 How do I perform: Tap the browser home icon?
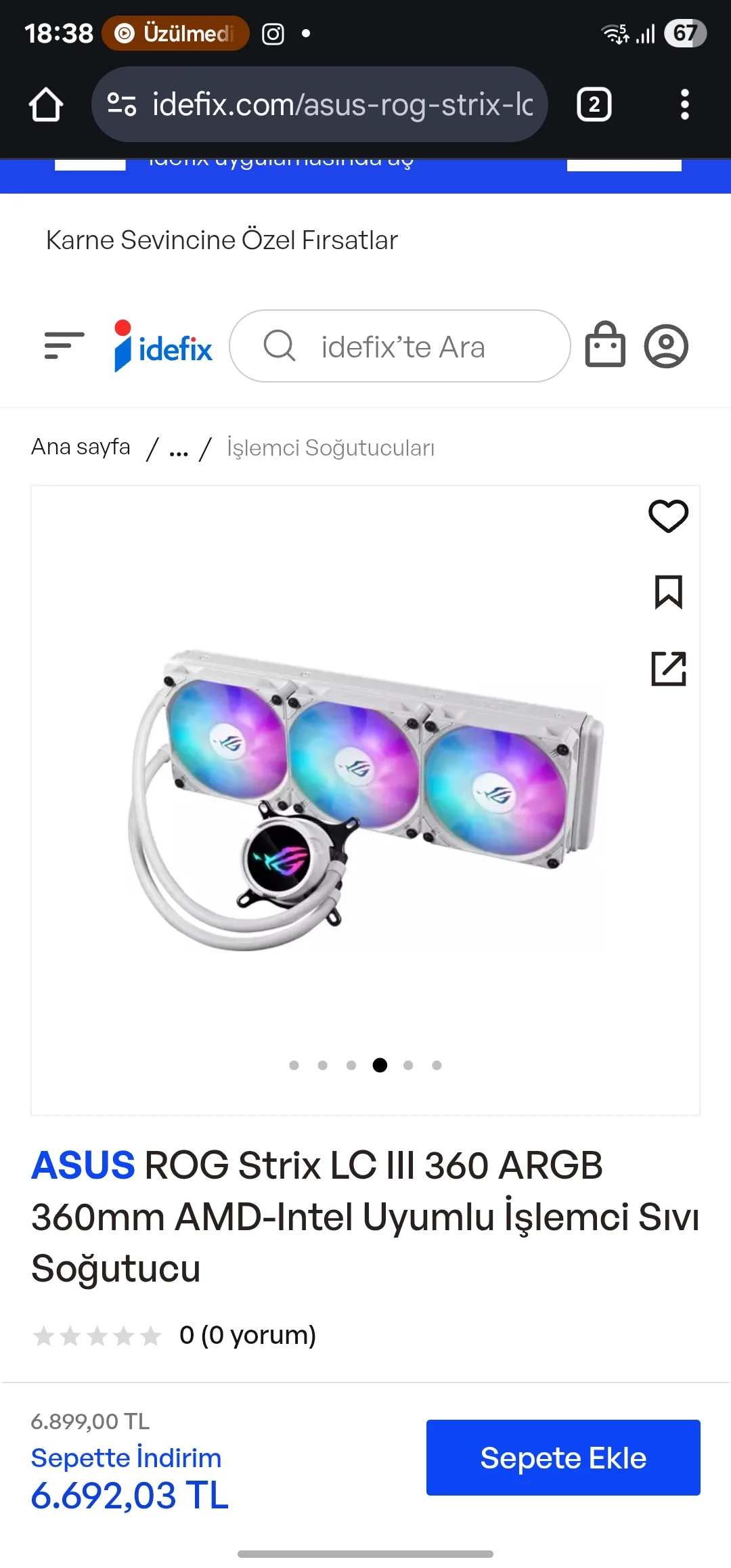pos(46,105)
